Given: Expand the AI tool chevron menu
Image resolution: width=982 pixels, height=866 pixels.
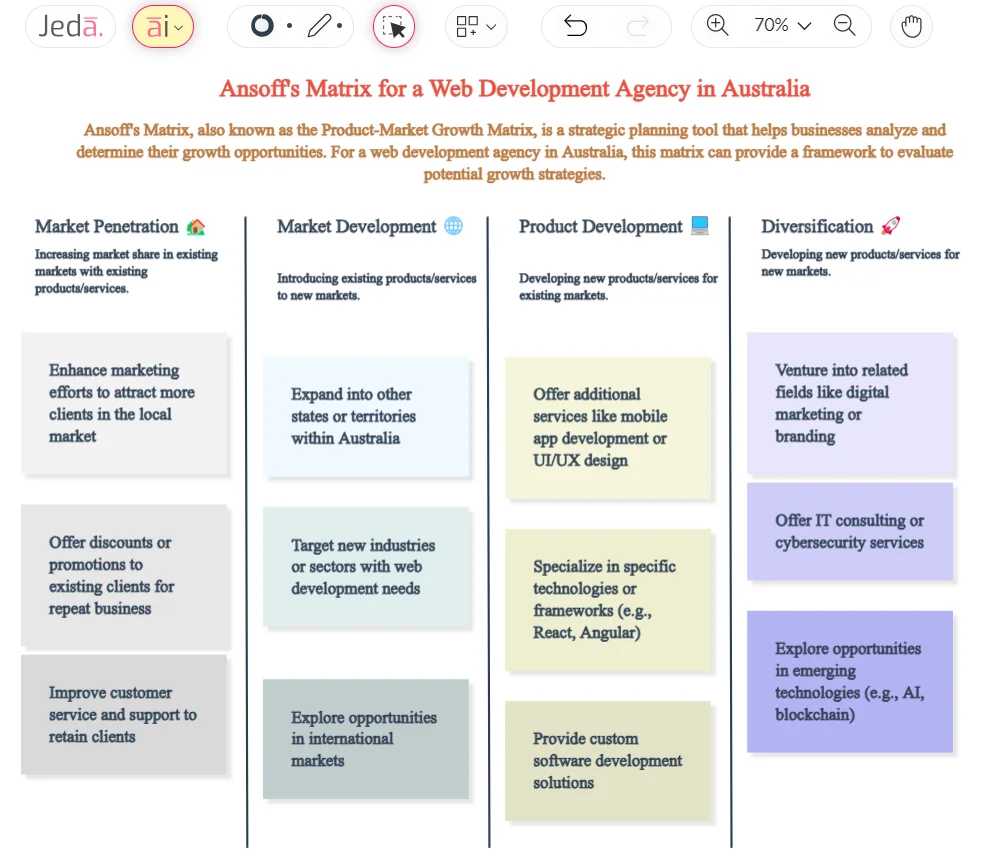Looking at the screenshot, I should [x=176, y=26].
